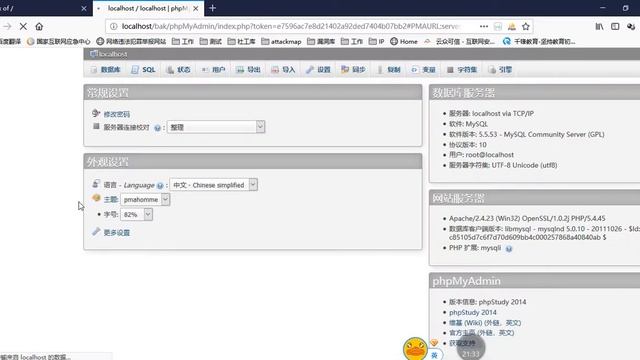Viewport: 640px width, 360px height.
Task: Open the server connection collation dropdown
Action: 216,127
